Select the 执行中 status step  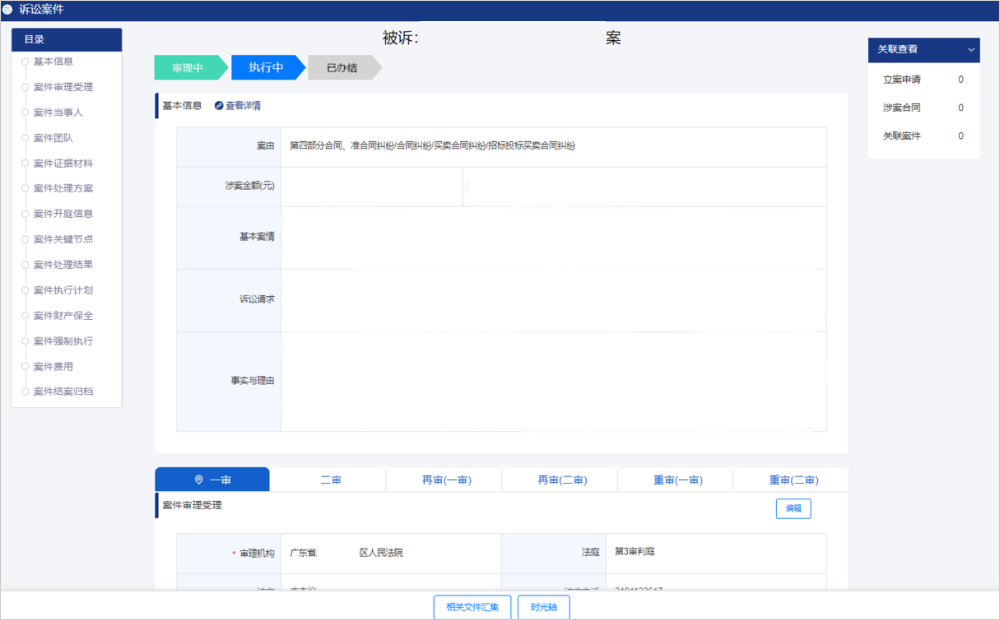(265, 68)
